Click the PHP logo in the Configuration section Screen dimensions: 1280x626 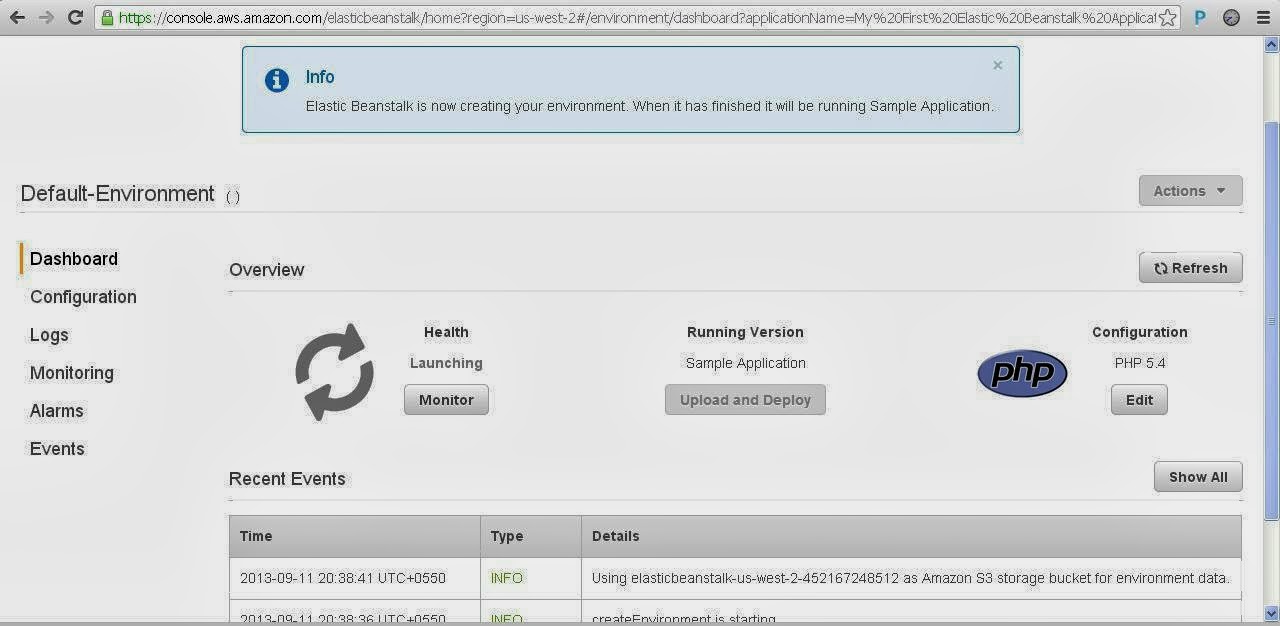click(x=1022, y=373)
